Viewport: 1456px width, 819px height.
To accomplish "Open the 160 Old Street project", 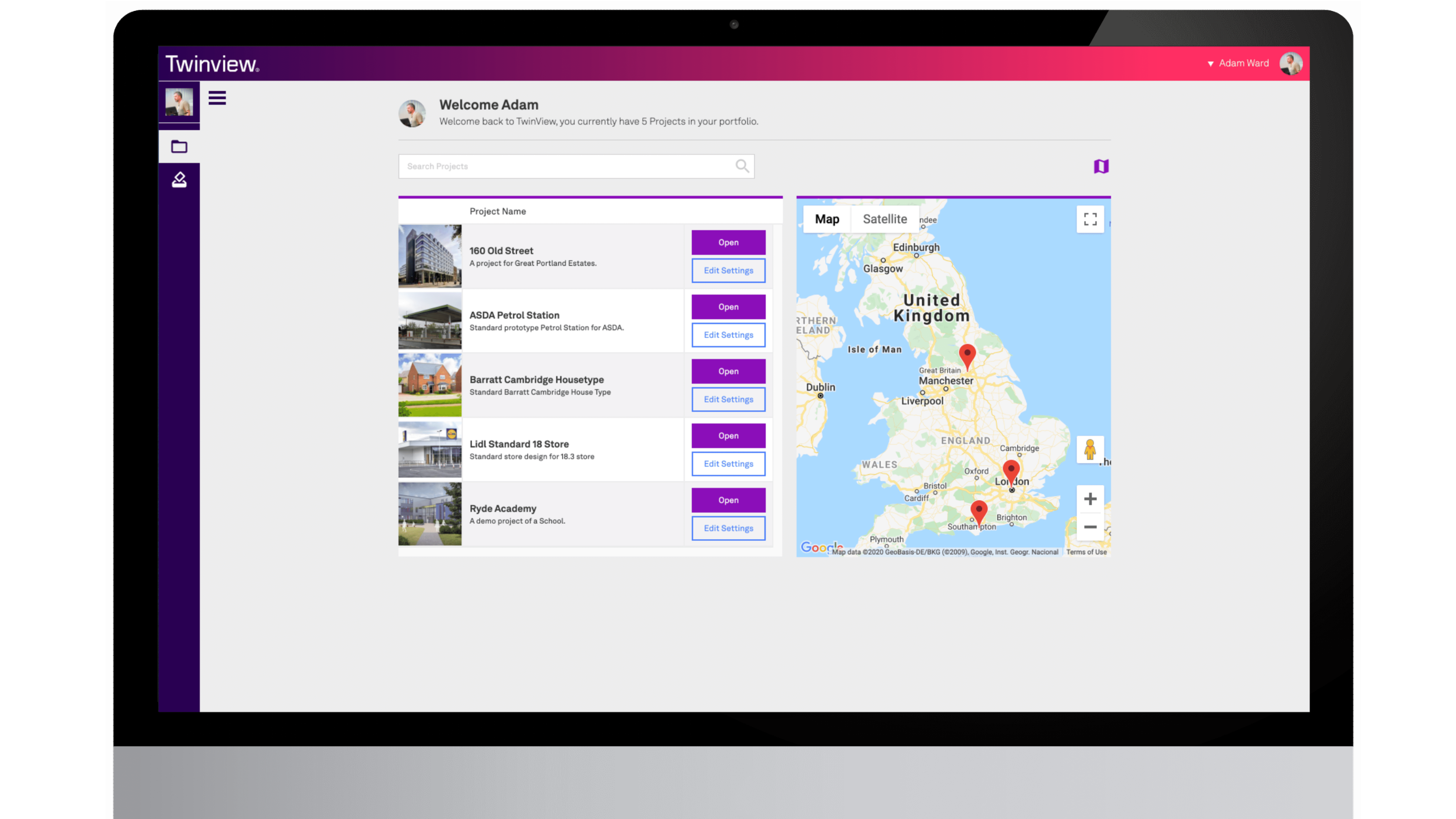I will (728, 242).
